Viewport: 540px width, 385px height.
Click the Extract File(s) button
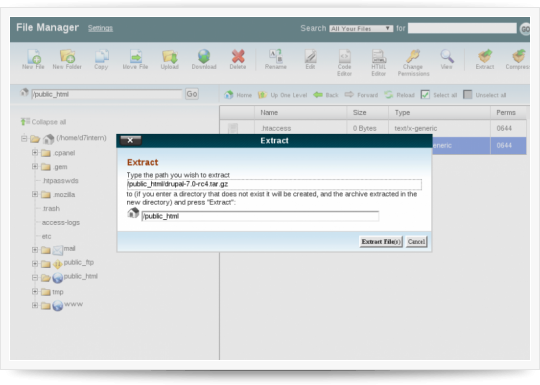tap(381, 242)
